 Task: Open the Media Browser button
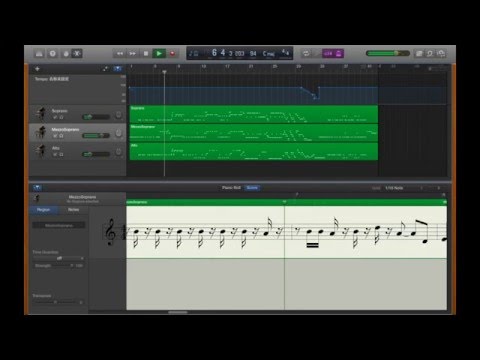coord(441,53)
